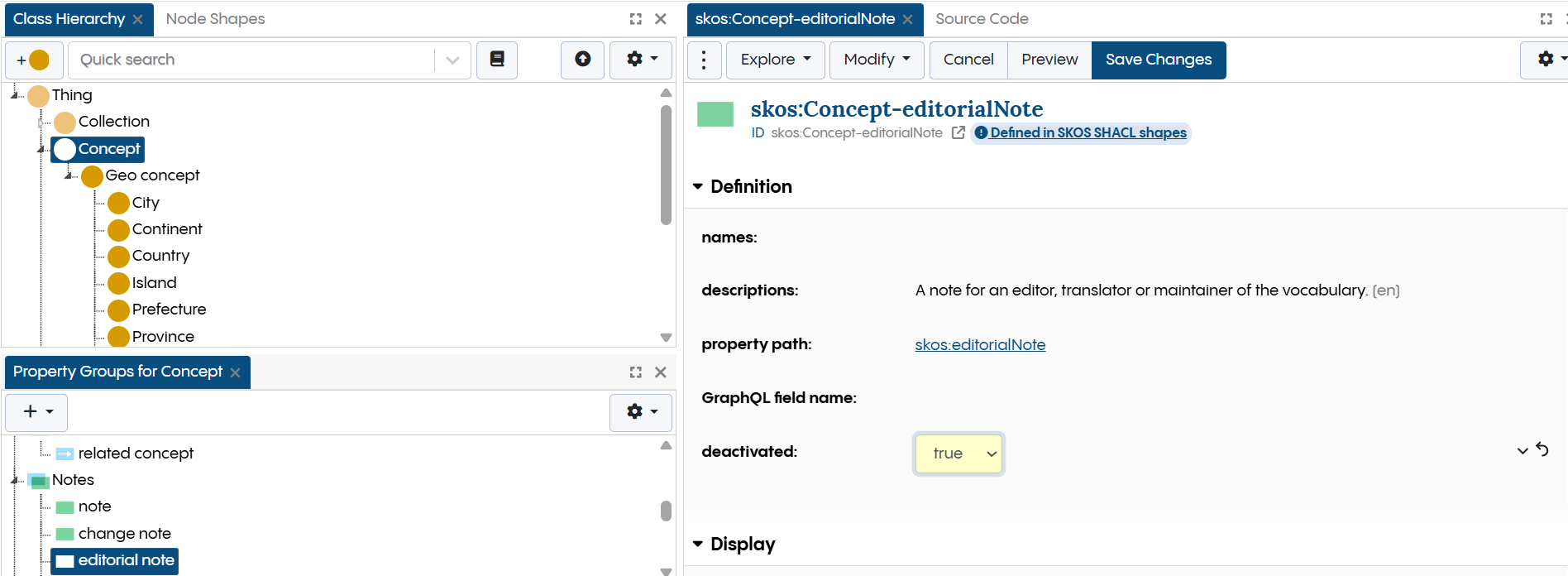Open the Explore dropdown menu

(775, 60)
